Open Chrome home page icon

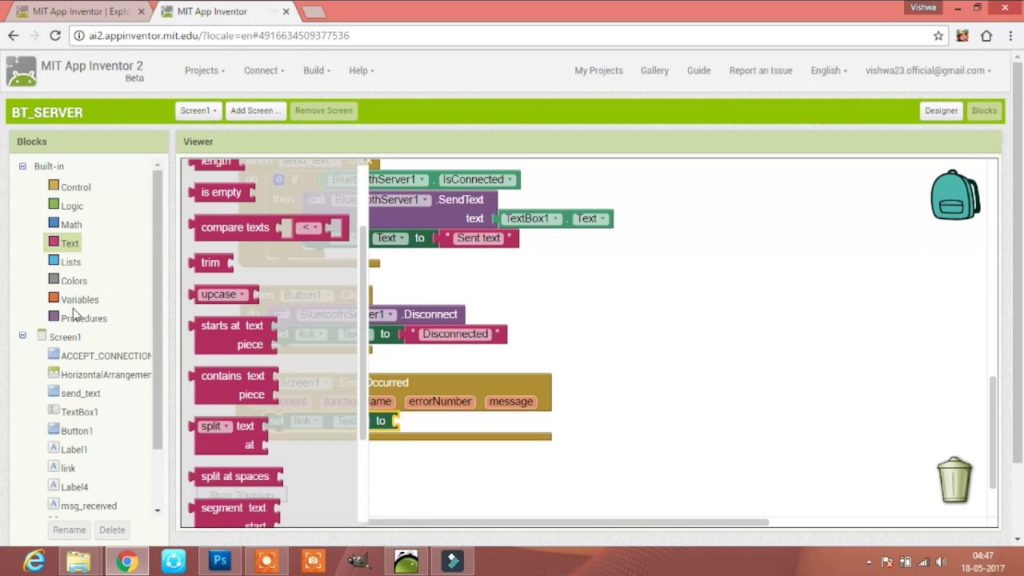pos(986,35)
